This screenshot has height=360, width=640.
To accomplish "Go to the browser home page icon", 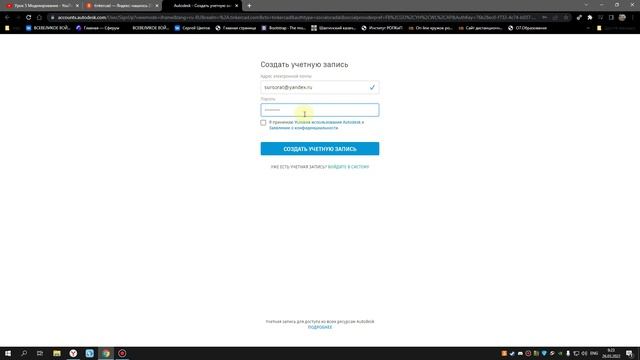I will click(x=39, y=18).
